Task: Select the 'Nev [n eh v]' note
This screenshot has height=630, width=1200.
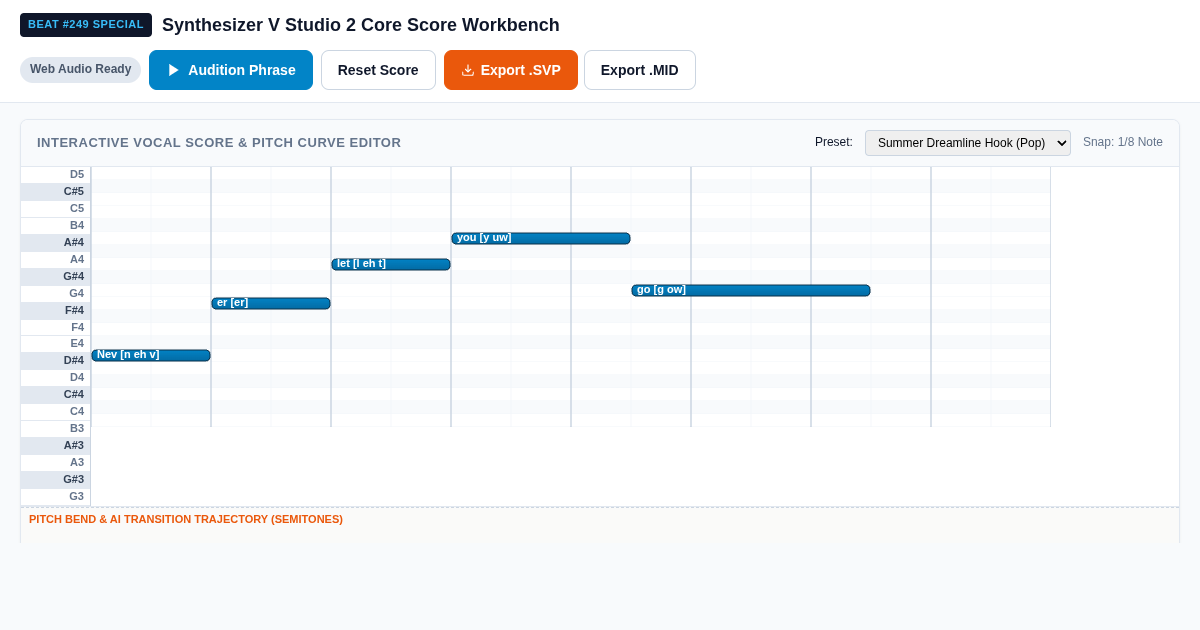Action: (151, 355)
